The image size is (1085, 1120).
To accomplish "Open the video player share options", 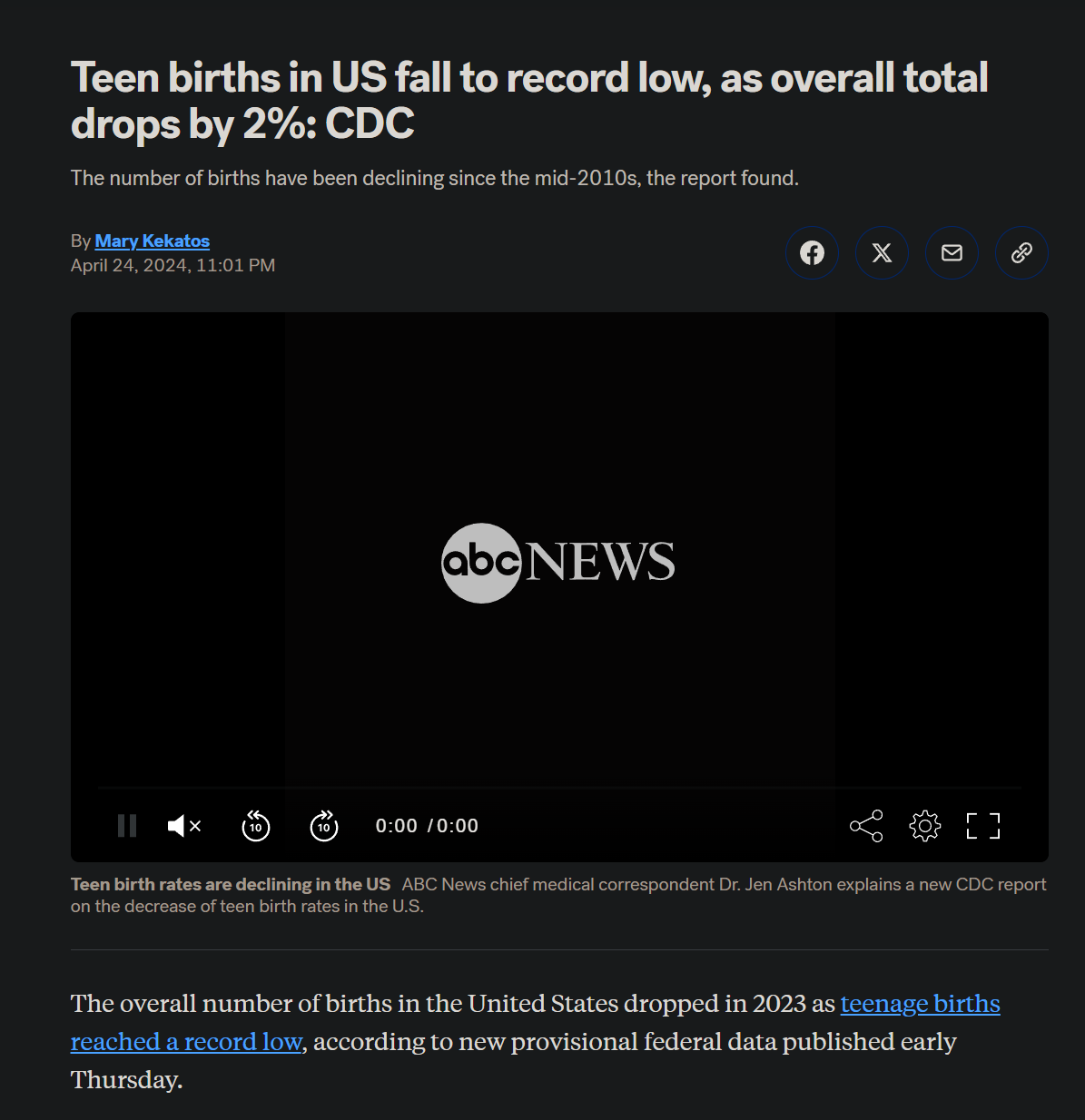I will [x=866, y=826].
